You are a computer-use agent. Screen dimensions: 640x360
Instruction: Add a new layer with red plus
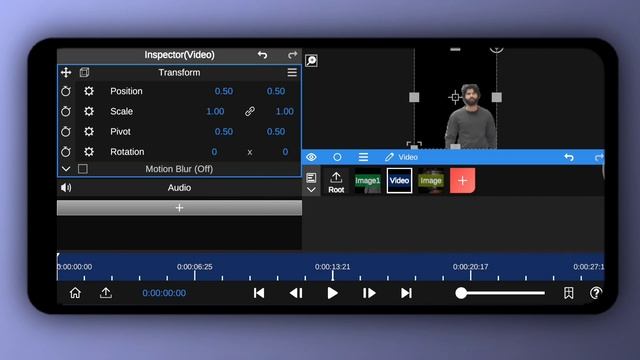[462, 180]
